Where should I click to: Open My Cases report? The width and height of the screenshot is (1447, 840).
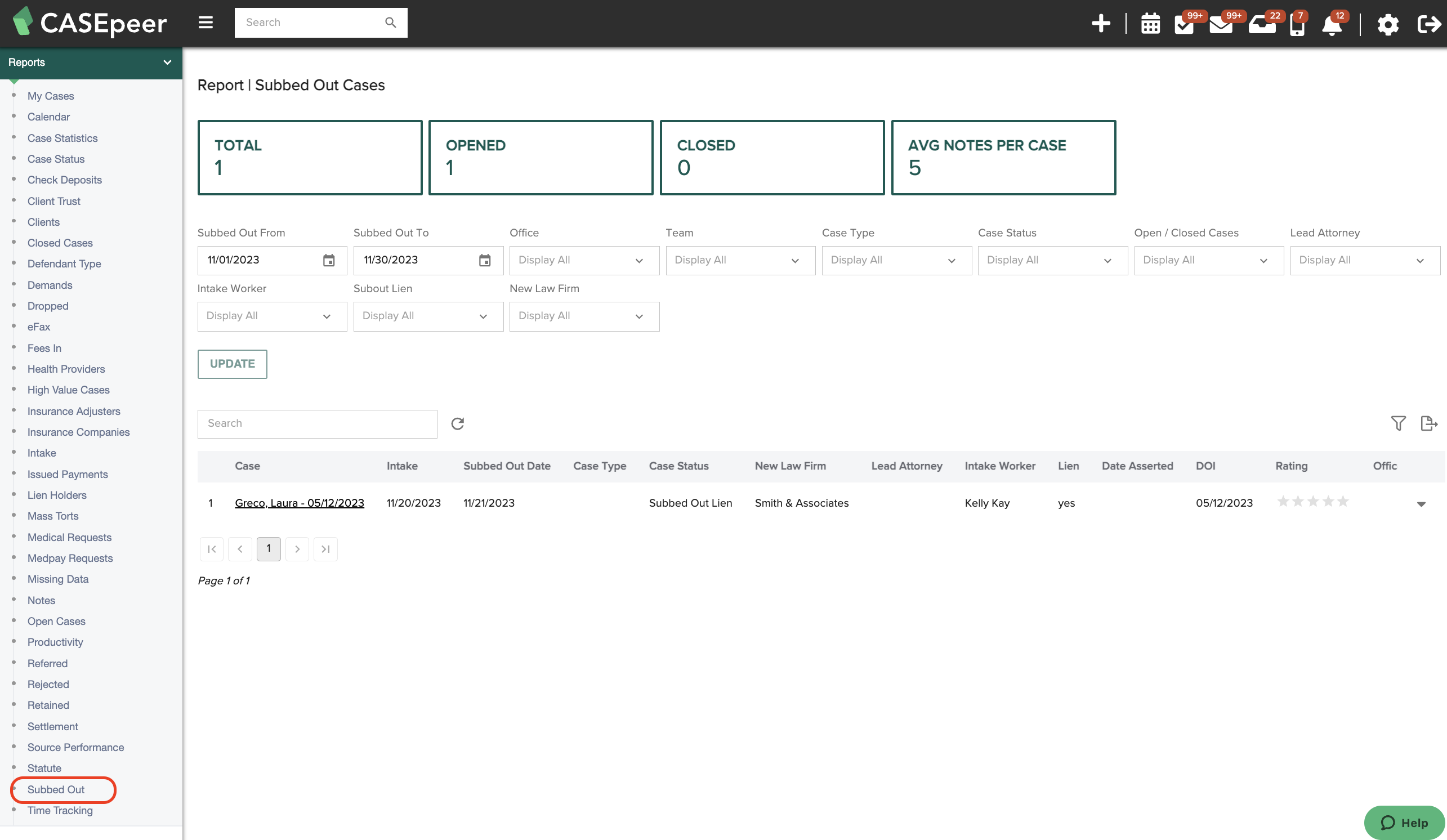[51, 96]
